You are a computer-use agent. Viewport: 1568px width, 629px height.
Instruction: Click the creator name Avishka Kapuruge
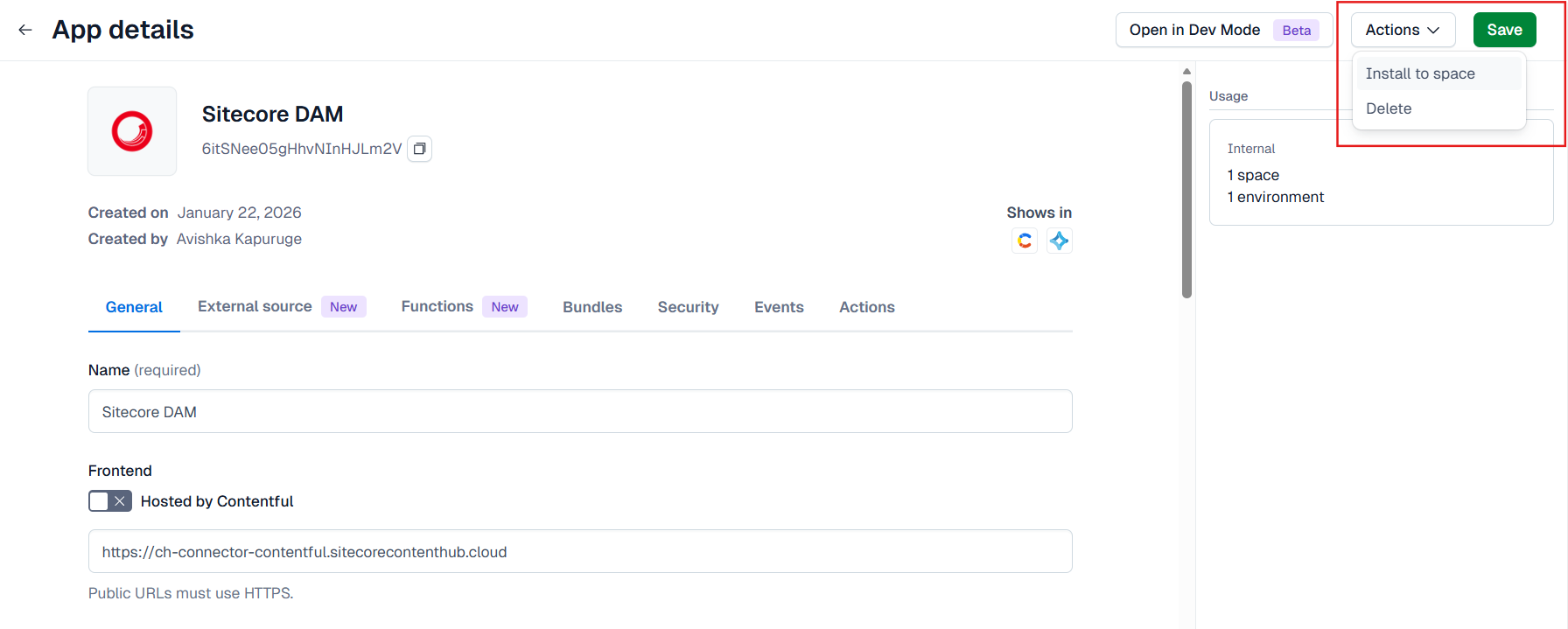point(239,239)
